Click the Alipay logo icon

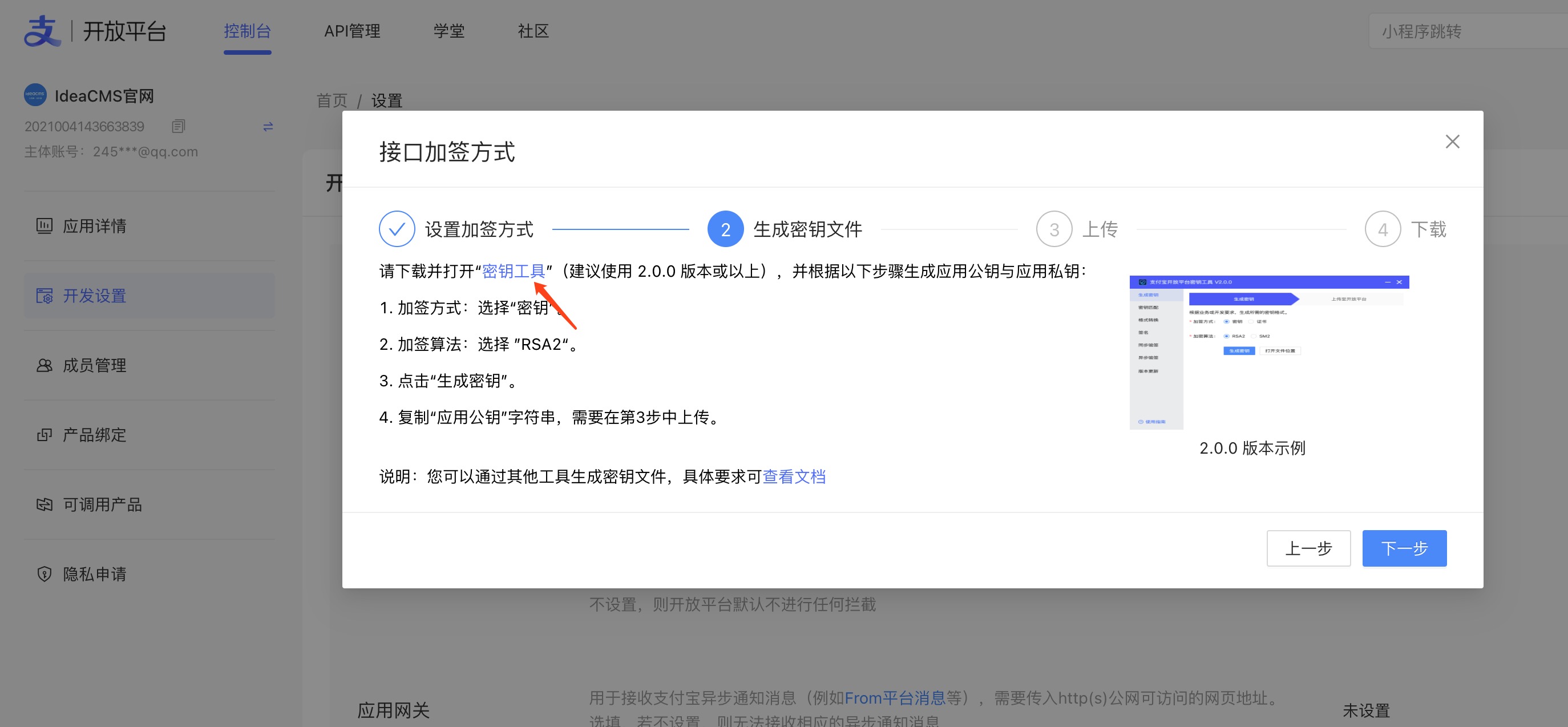click(x=42, y=31)
